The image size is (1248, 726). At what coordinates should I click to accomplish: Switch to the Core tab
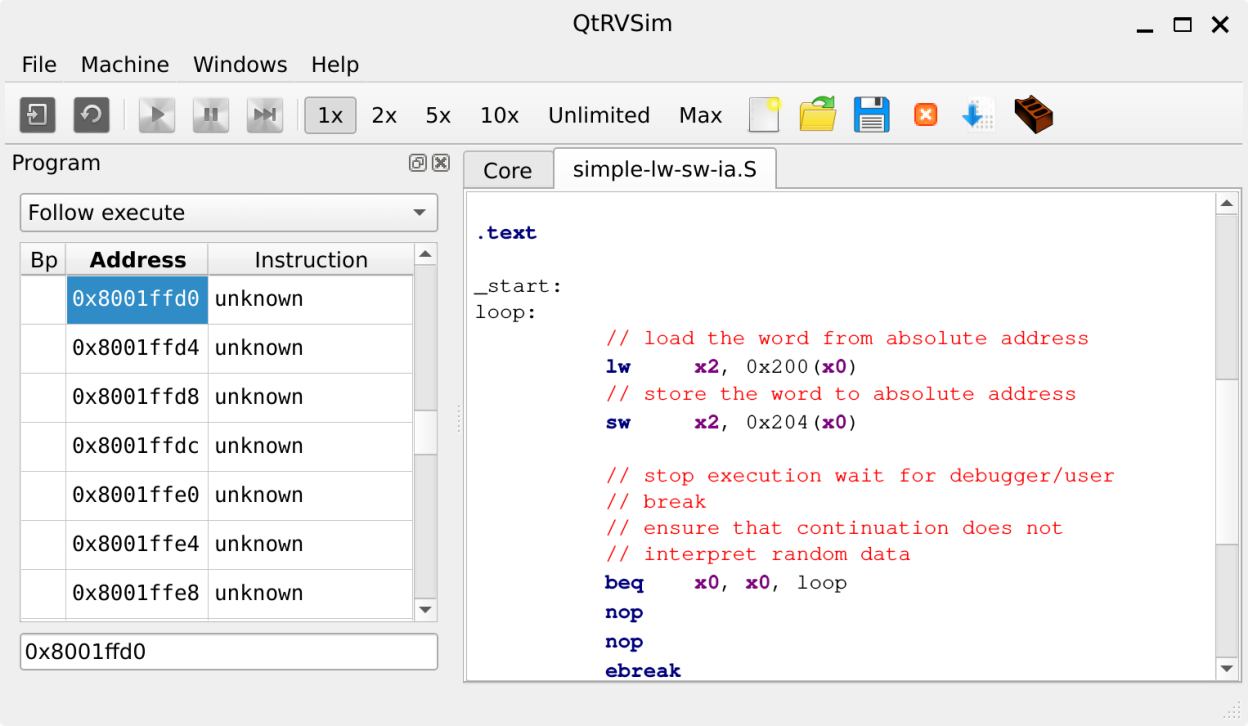[x=507, y=171]
